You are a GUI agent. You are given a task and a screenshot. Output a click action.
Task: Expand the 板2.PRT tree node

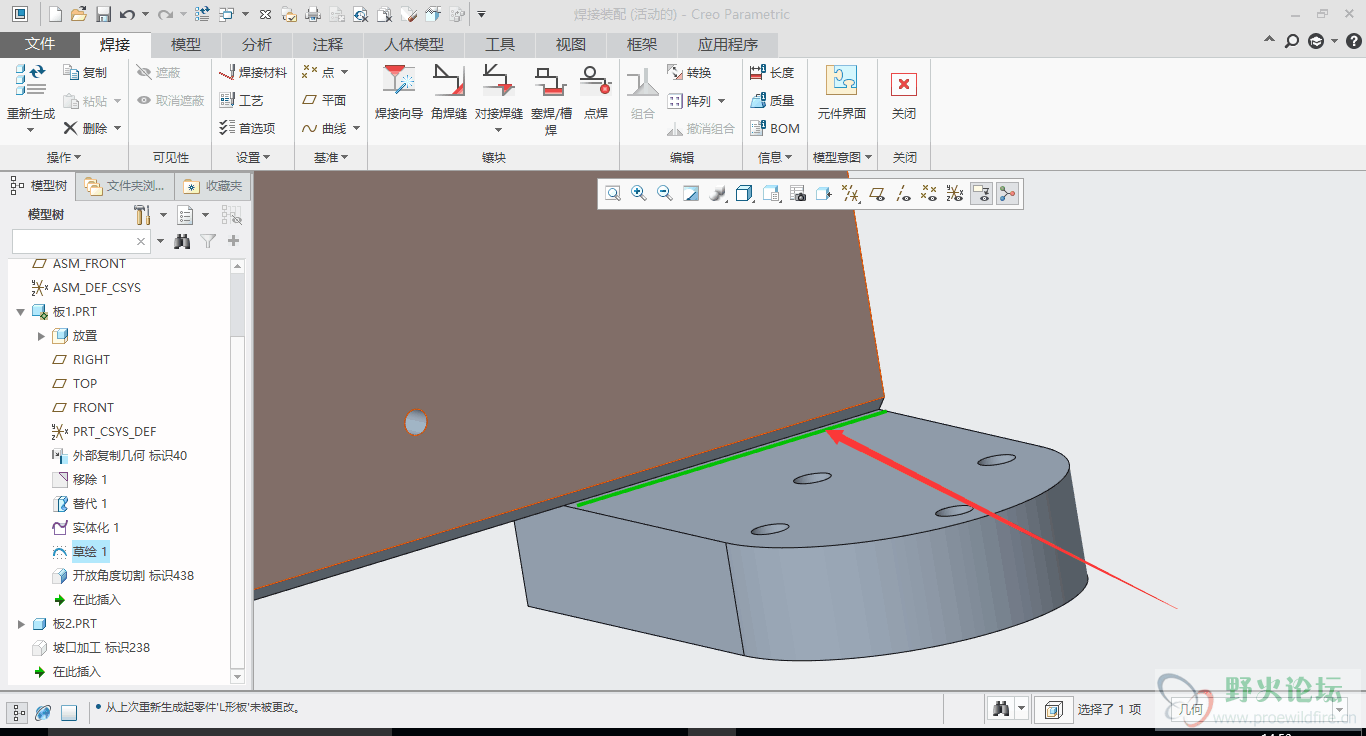point(21,624)
